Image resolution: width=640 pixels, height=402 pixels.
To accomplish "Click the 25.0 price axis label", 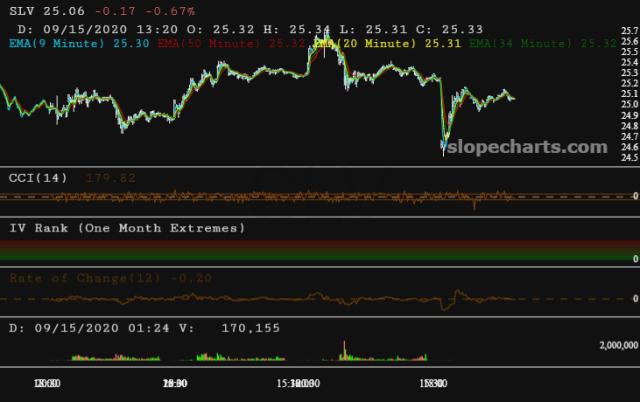I will [x=629, y=104].
